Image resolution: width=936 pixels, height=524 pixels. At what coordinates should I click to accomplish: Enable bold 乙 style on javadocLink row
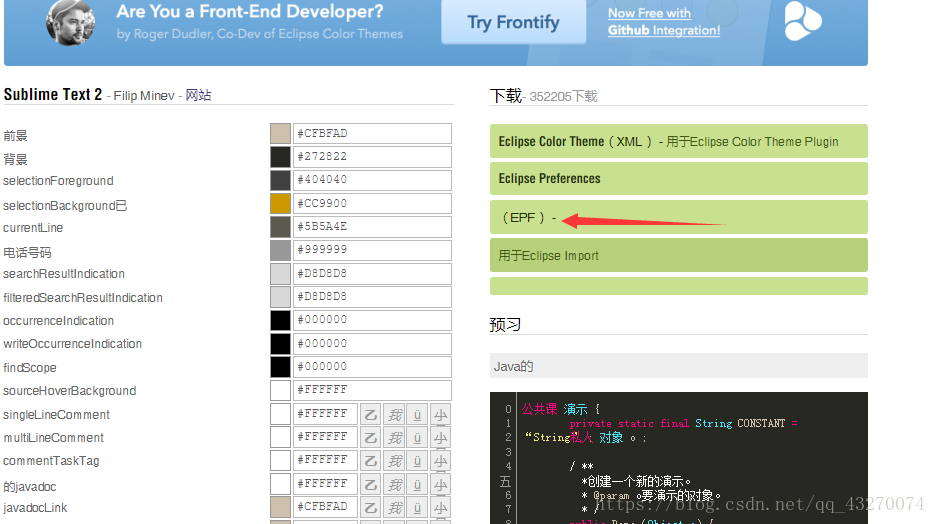point(371,507)
